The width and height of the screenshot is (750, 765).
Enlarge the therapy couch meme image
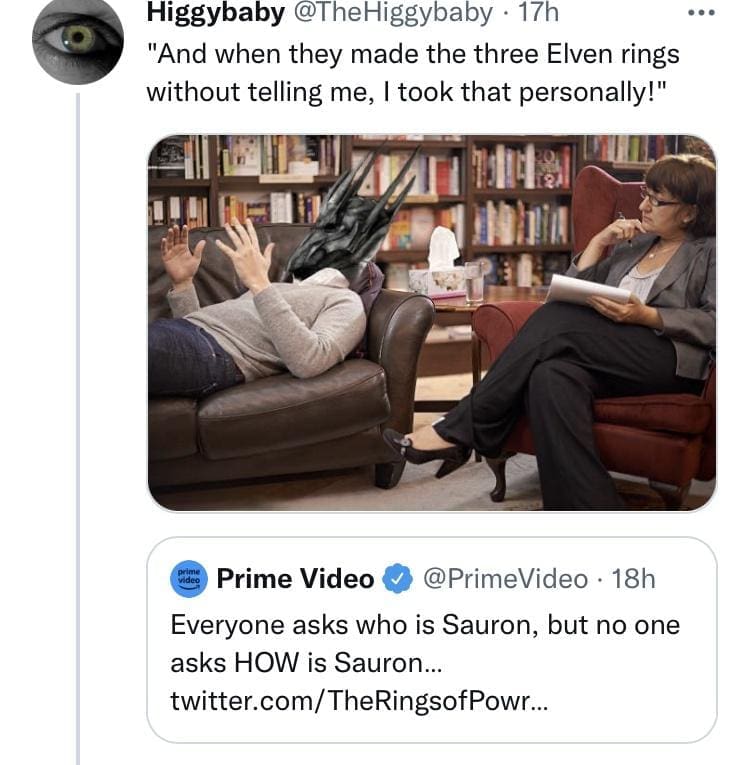tap(431, 322)
